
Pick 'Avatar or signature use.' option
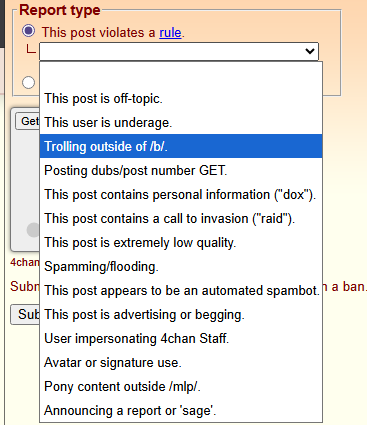[181, 362]
